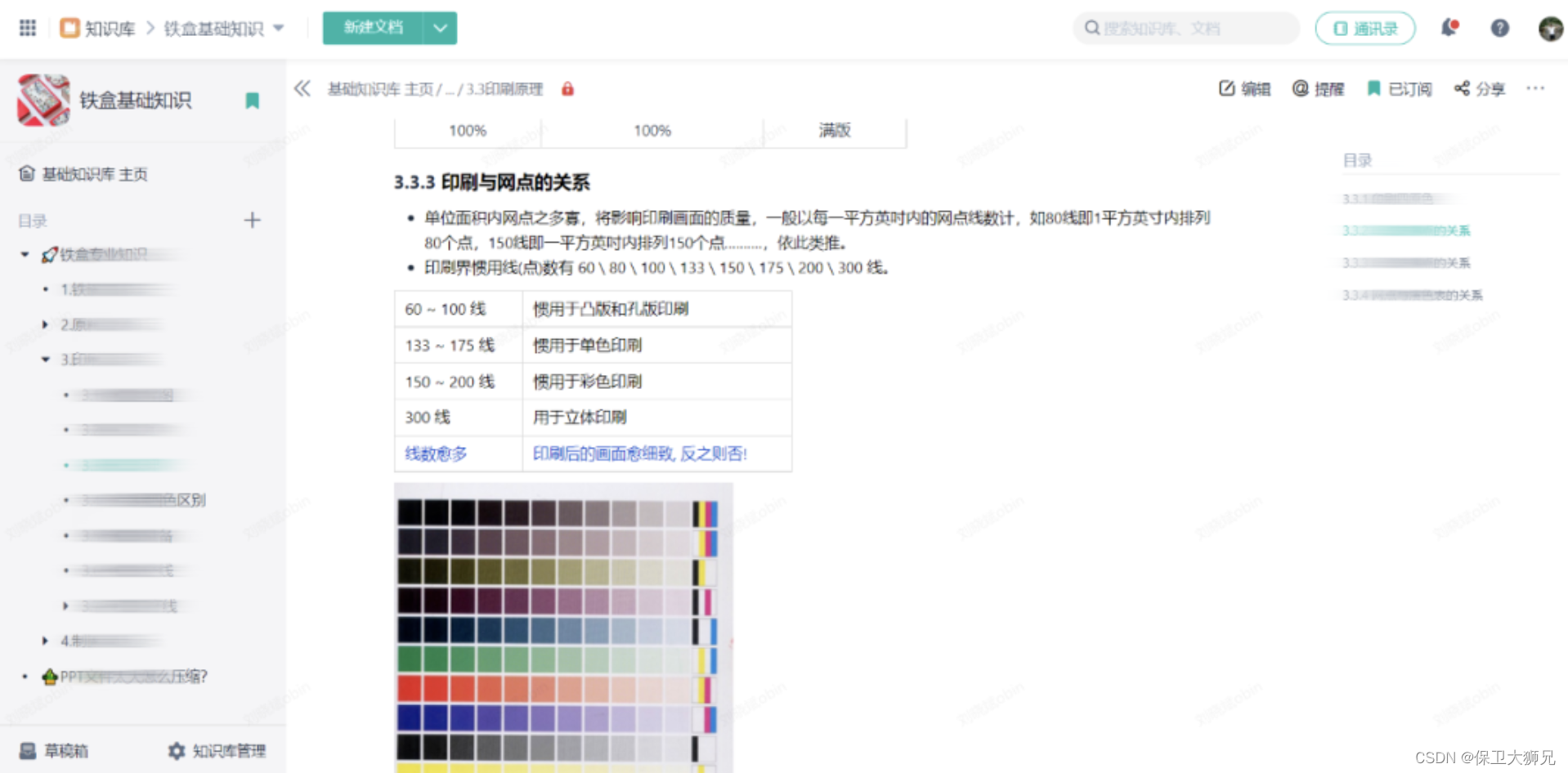
Task: Open the 铁盒基础知识 breadcrumb dropdown arrow
Action: [278, 28]
